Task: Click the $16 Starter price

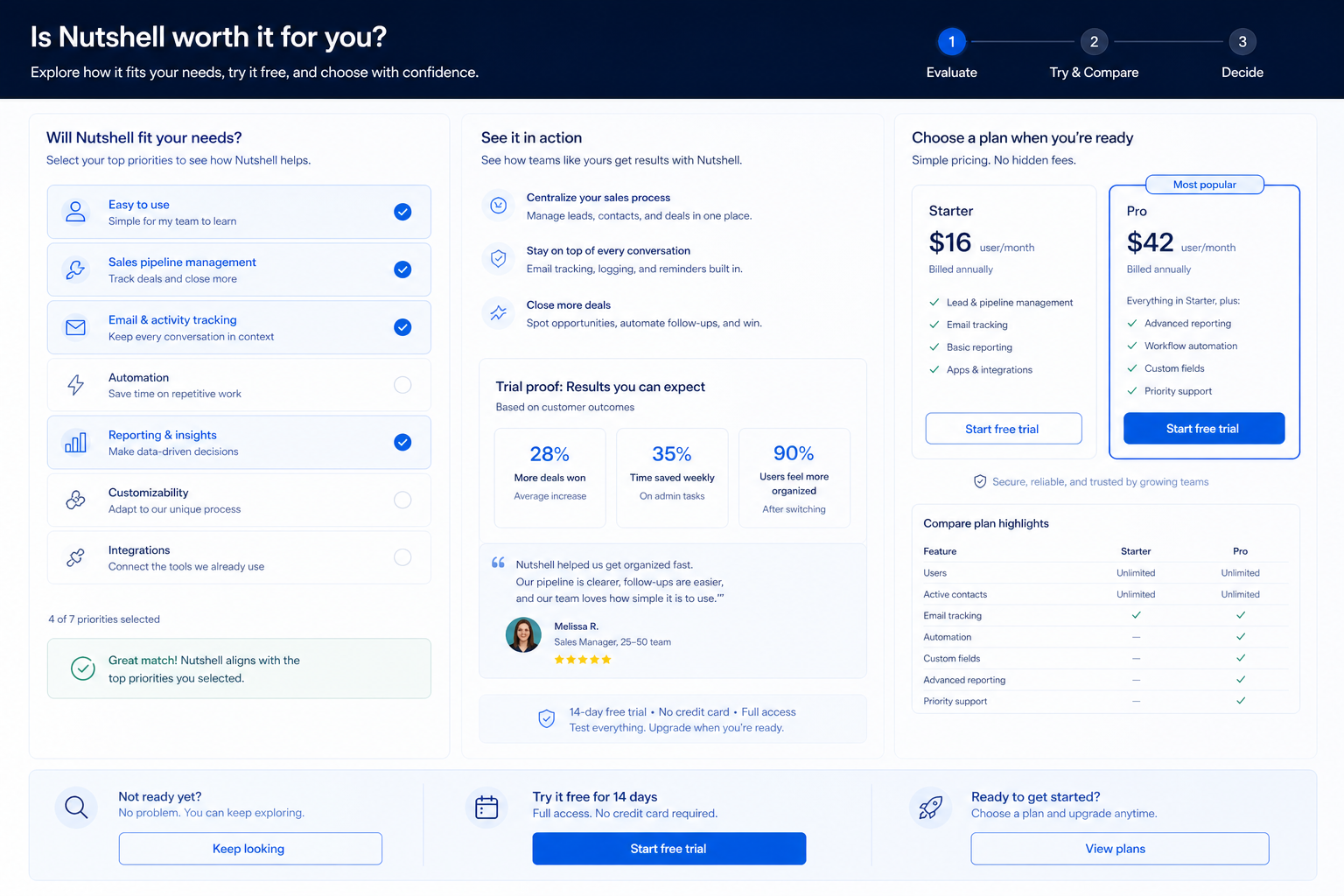Action: click(x=950, y=242)
